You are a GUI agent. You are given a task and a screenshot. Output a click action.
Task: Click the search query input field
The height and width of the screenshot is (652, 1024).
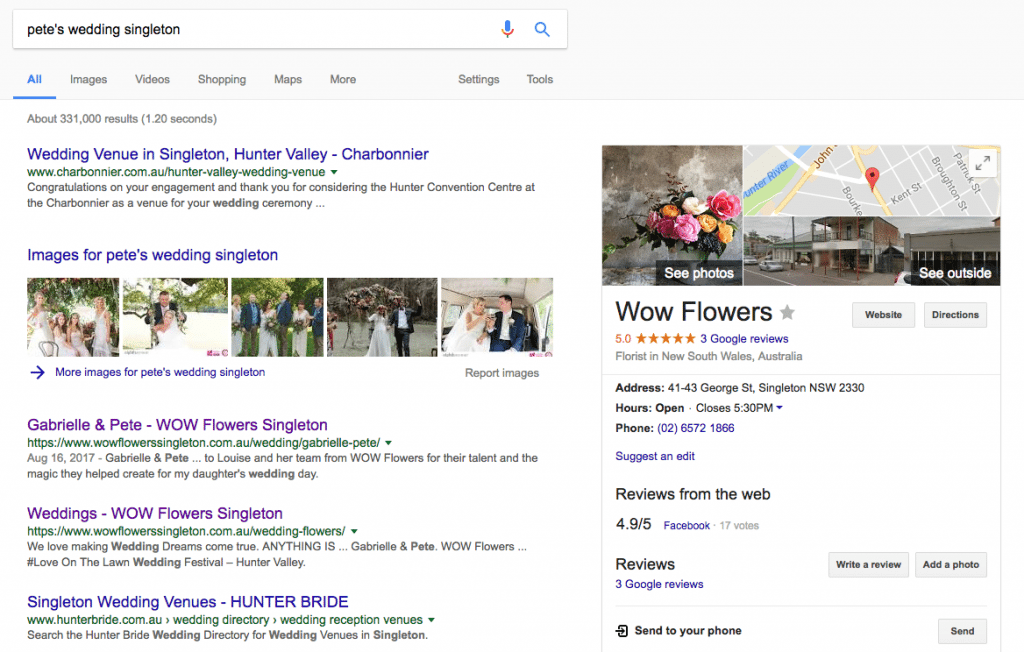pyautogui.click(x=250, y=29)
